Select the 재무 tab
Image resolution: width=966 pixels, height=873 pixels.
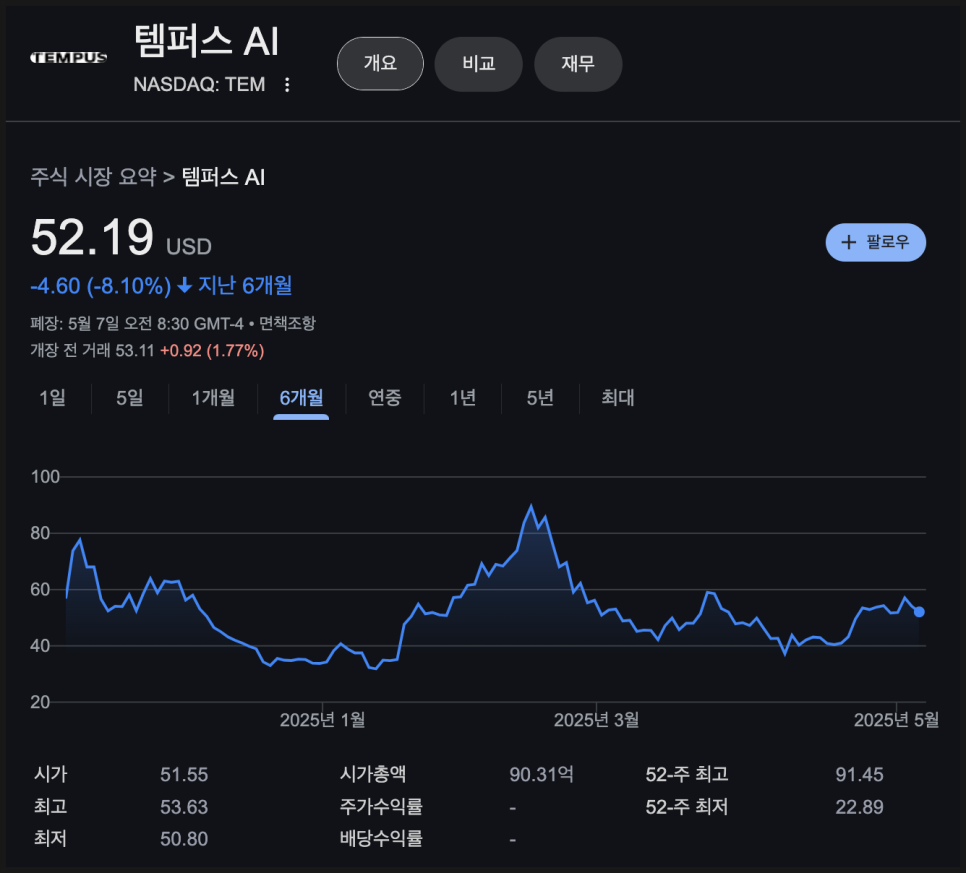pyautogui.click(x=578, y=64)
